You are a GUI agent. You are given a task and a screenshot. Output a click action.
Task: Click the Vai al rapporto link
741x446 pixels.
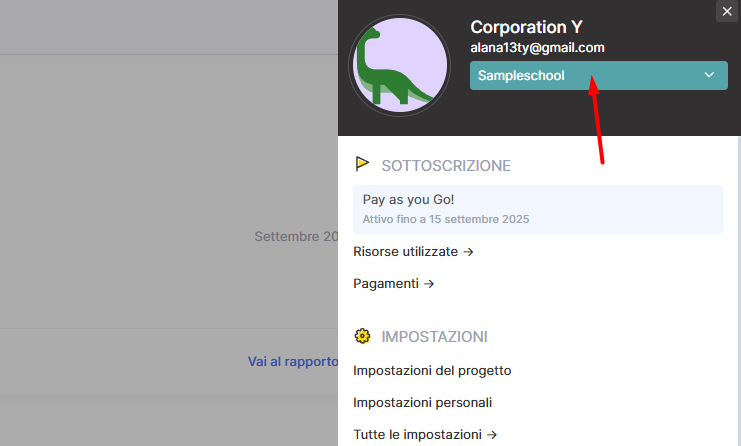tap(293, 362)
